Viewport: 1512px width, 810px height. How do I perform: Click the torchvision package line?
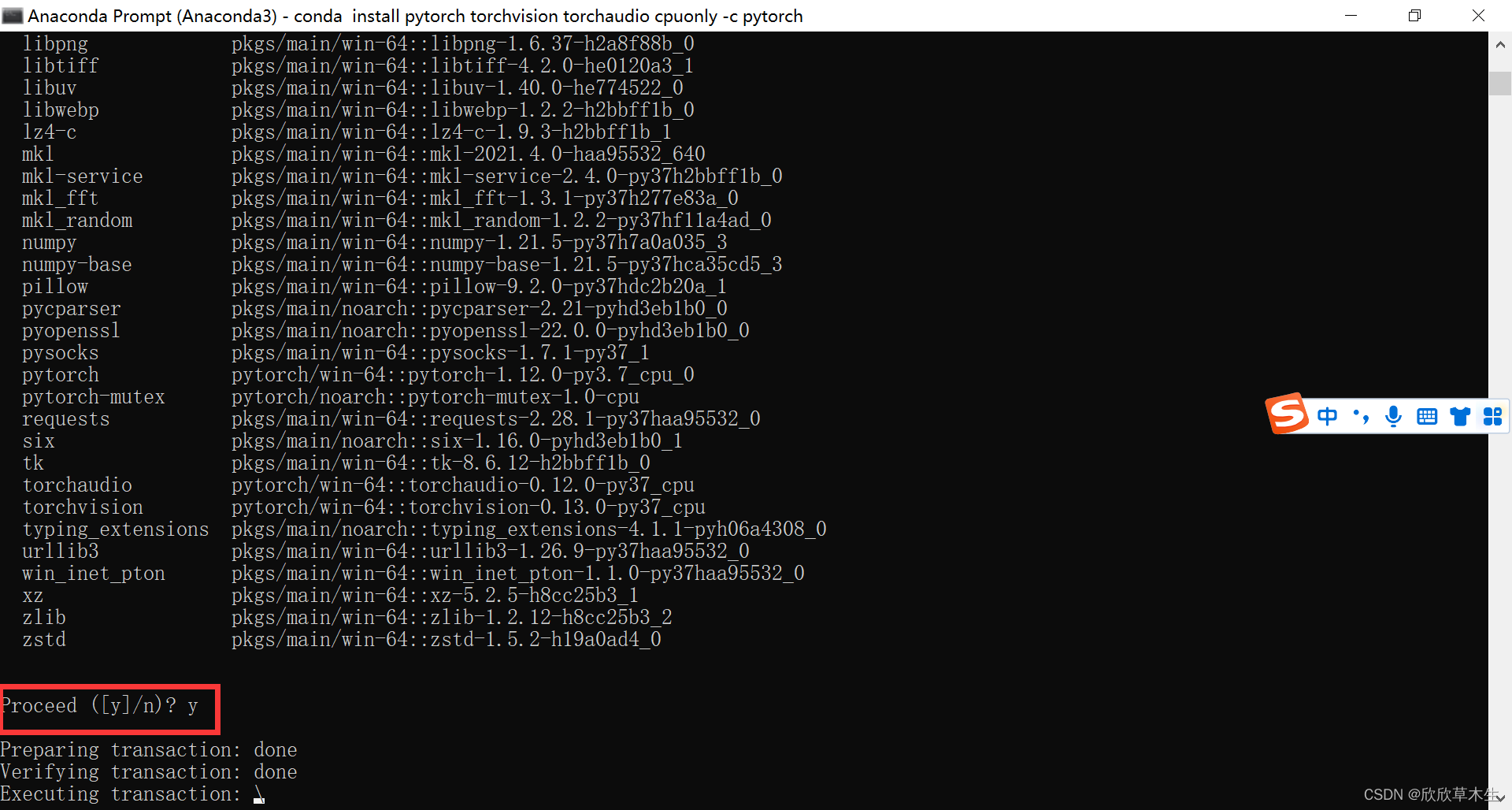[364, 507]
